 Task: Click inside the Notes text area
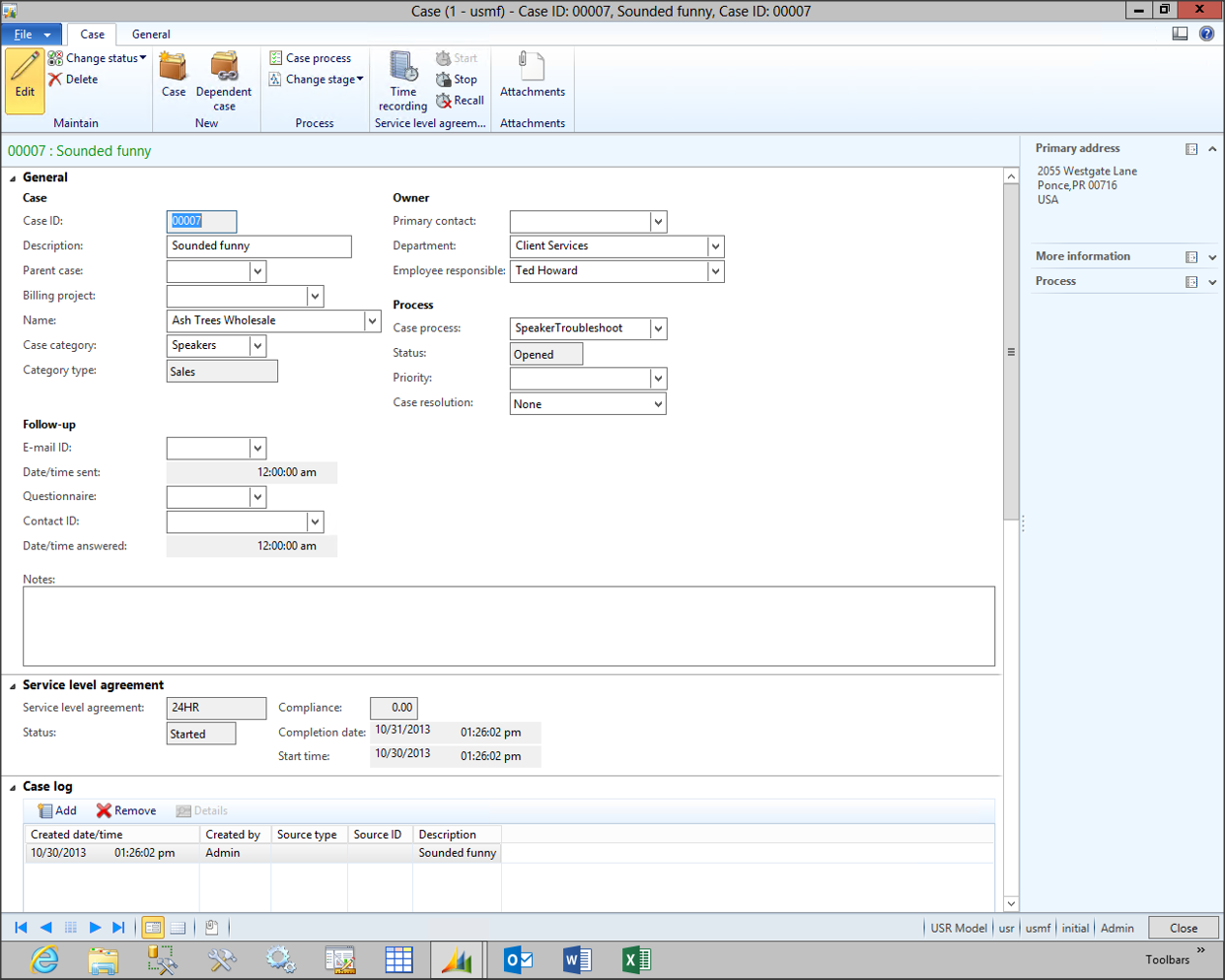(x=508, y=626)
